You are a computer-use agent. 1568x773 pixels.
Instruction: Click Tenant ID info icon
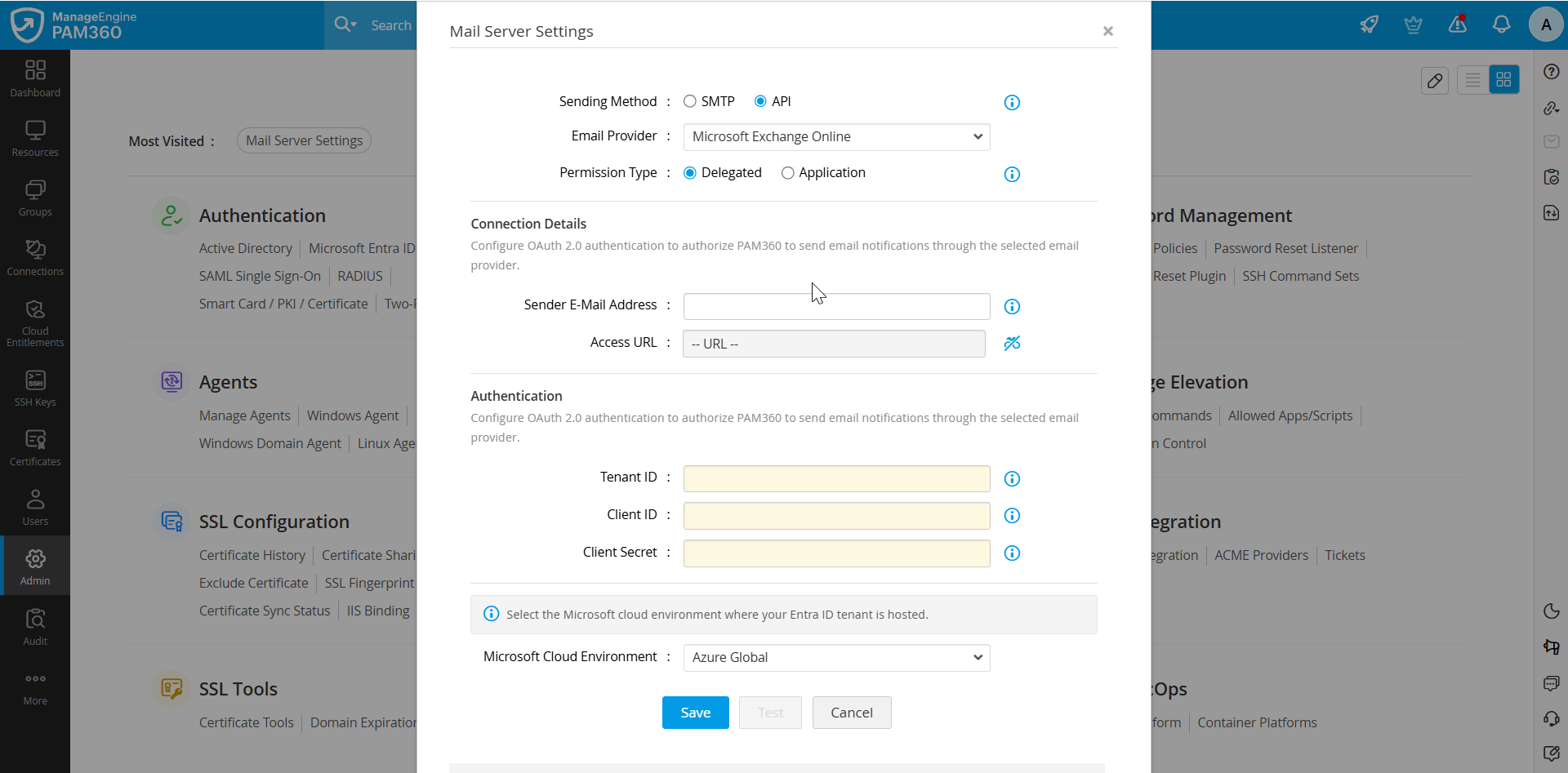pos(1012,478)
